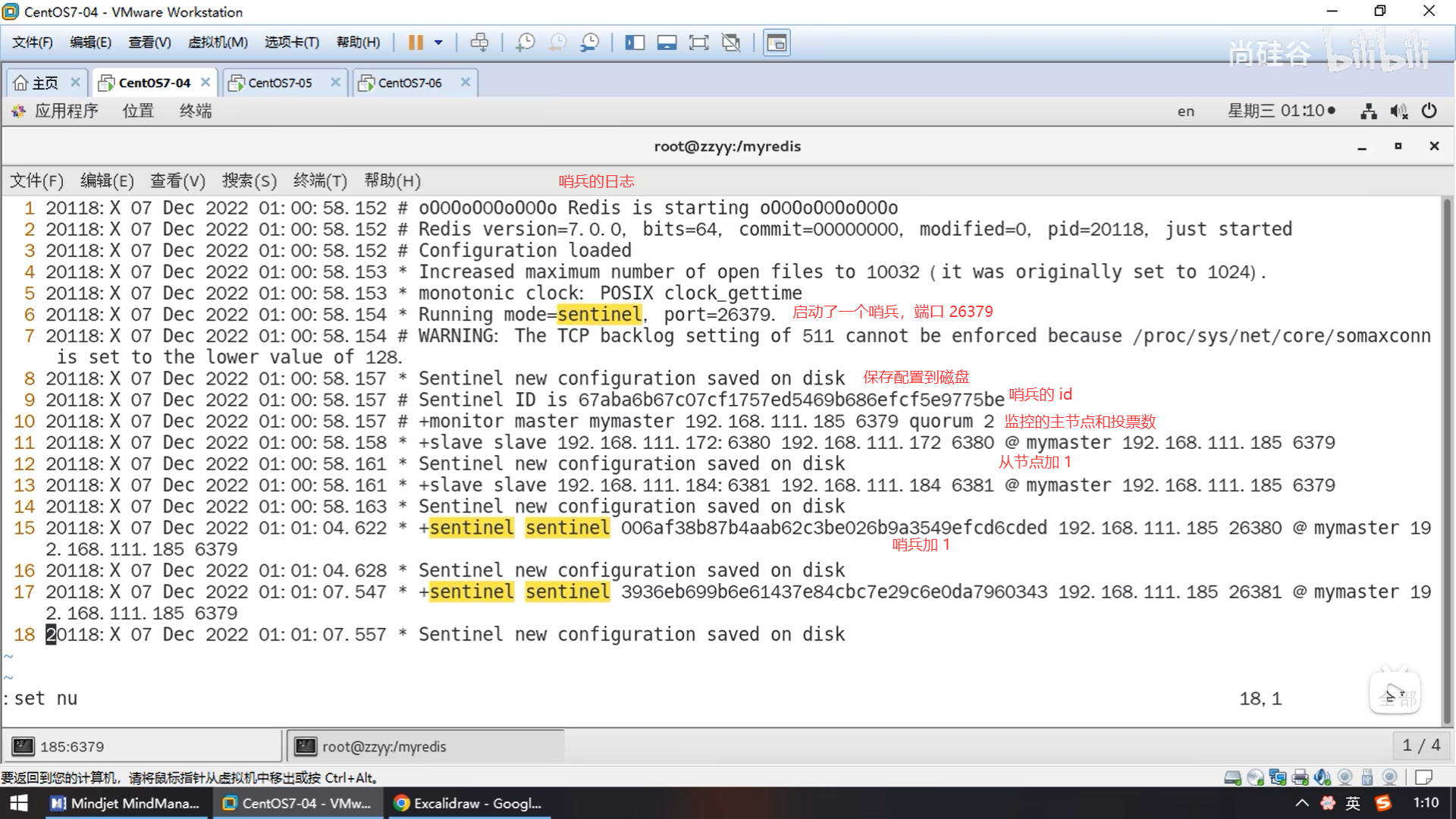Click the hard disk status icon
The height and width of the screenshot is (819, 1456).
tap(1232, 777)
